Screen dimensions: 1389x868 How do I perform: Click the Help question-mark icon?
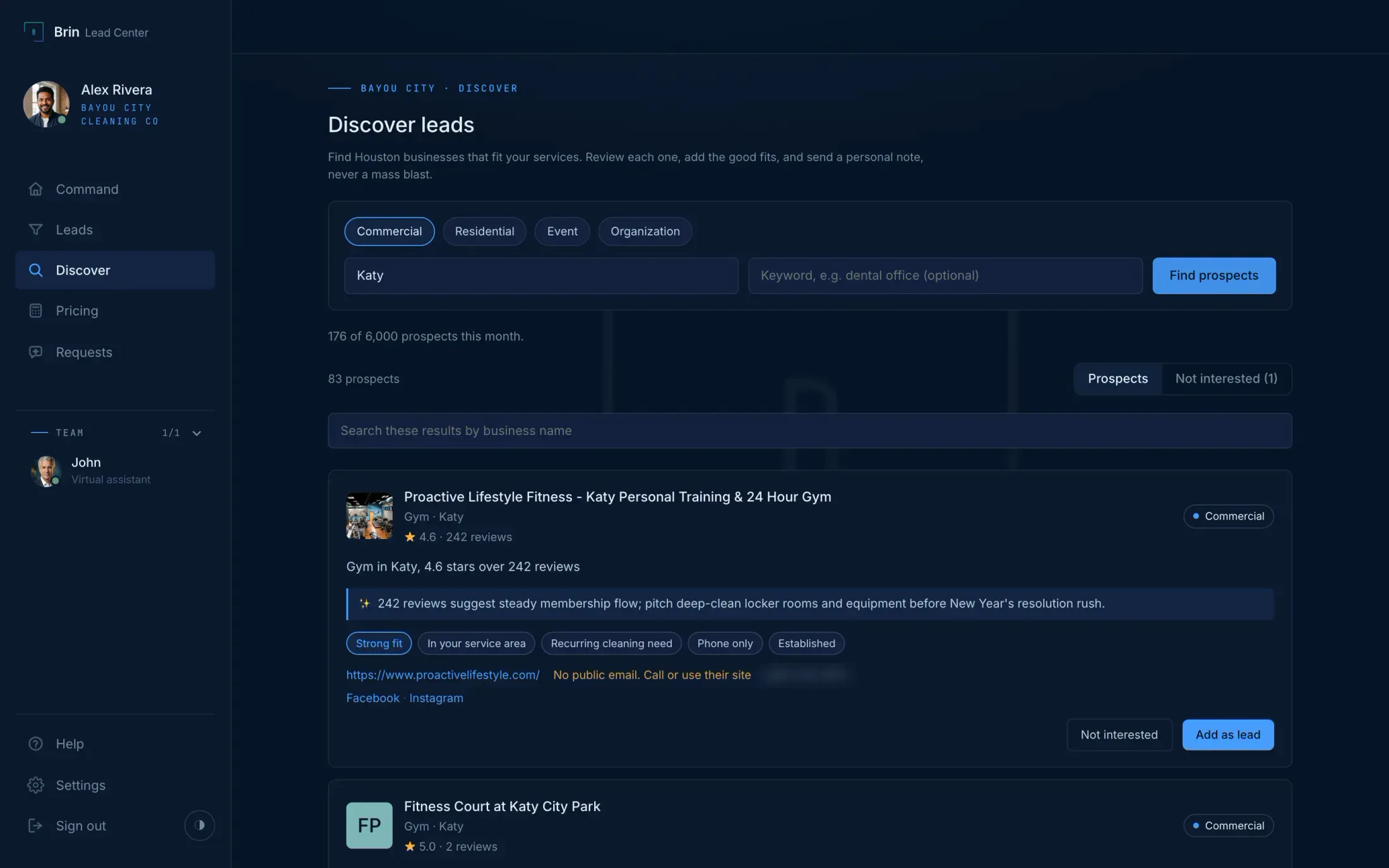pos(36,744)
